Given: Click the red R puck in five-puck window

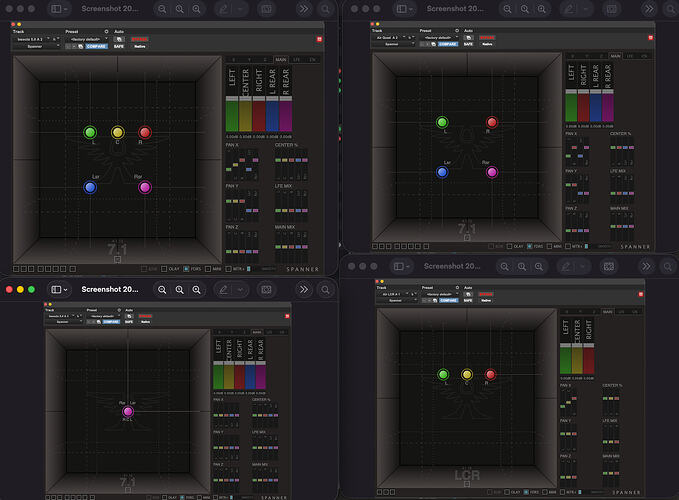Looking at the screenshot, I should click(x=145, y=132).
